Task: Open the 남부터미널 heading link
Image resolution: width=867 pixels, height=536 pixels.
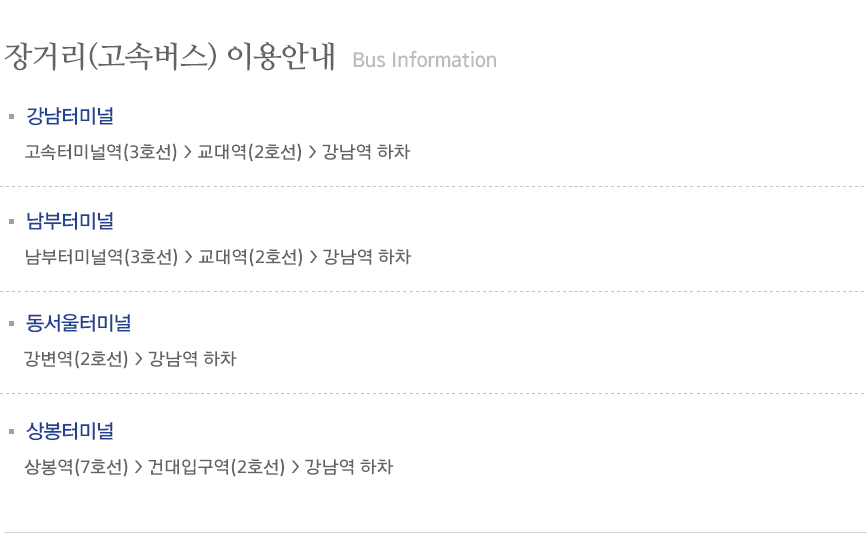Action: point(70,221)
